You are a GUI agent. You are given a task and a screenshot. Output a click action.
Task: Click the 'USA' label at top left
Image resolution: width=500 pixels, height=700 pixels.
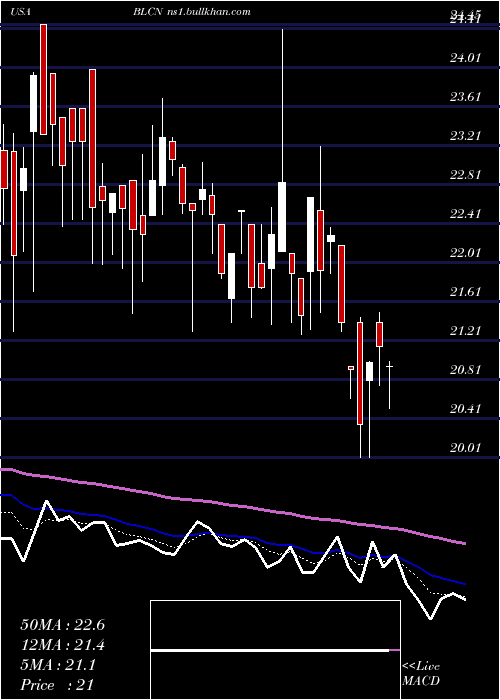21,12
